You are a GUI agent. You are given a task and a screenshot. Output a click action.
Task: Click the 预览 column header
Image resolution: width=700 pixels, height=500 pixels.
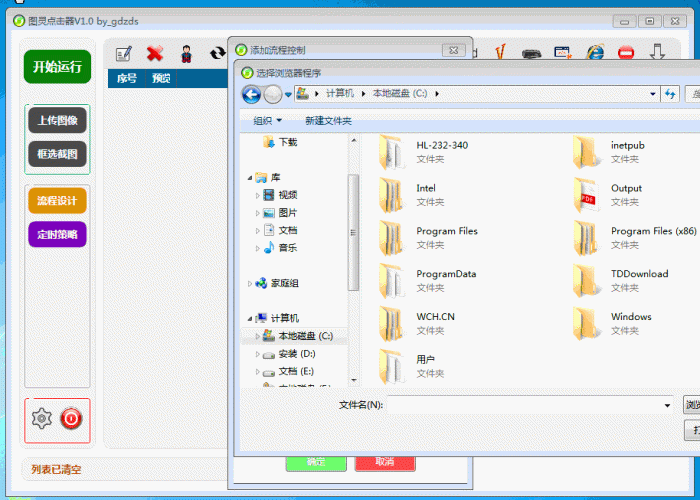coord(161,79)
